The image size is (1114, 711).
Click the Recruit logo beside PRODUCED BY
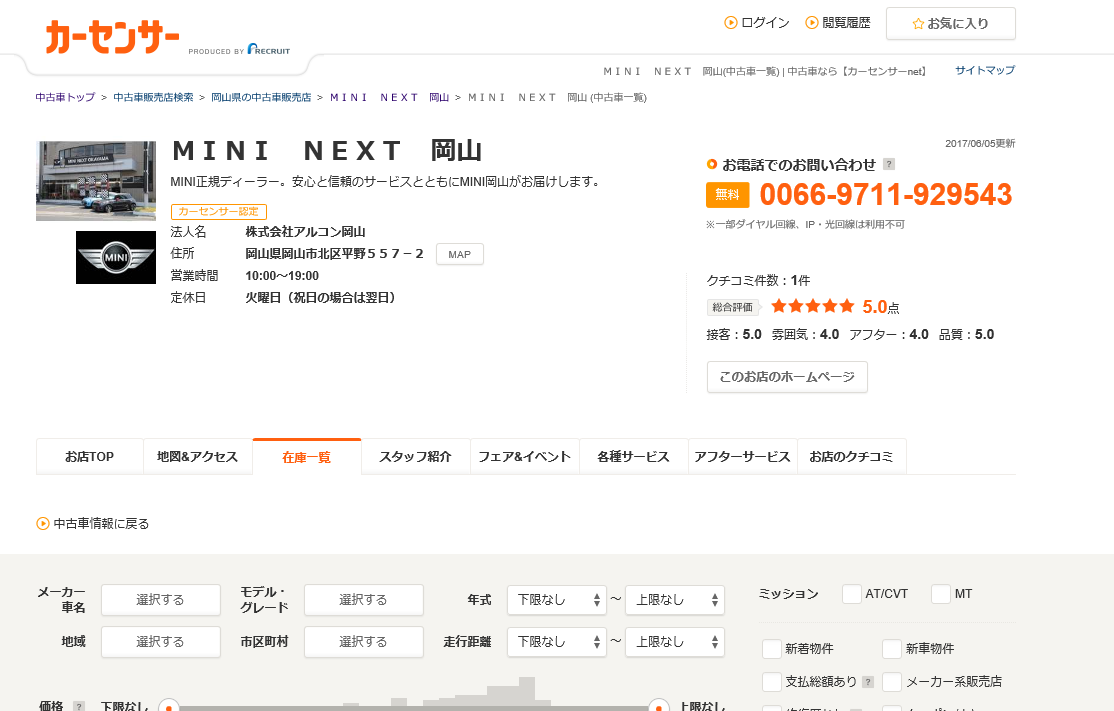pos(269,50)
